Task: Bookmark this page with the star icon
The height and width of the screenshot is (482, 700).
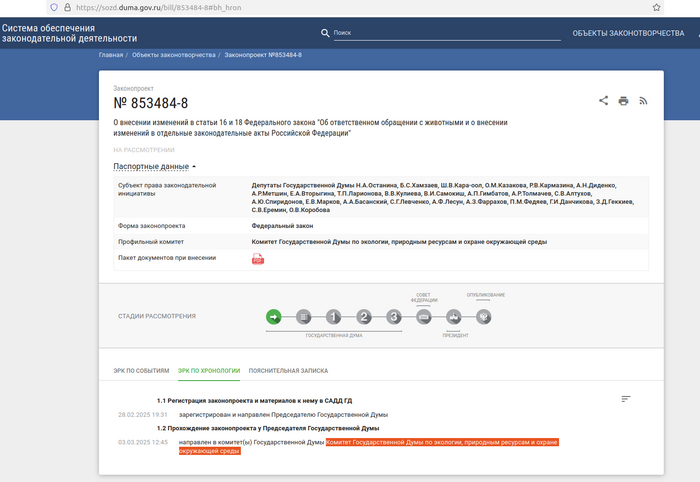Action: click(656, 7)
